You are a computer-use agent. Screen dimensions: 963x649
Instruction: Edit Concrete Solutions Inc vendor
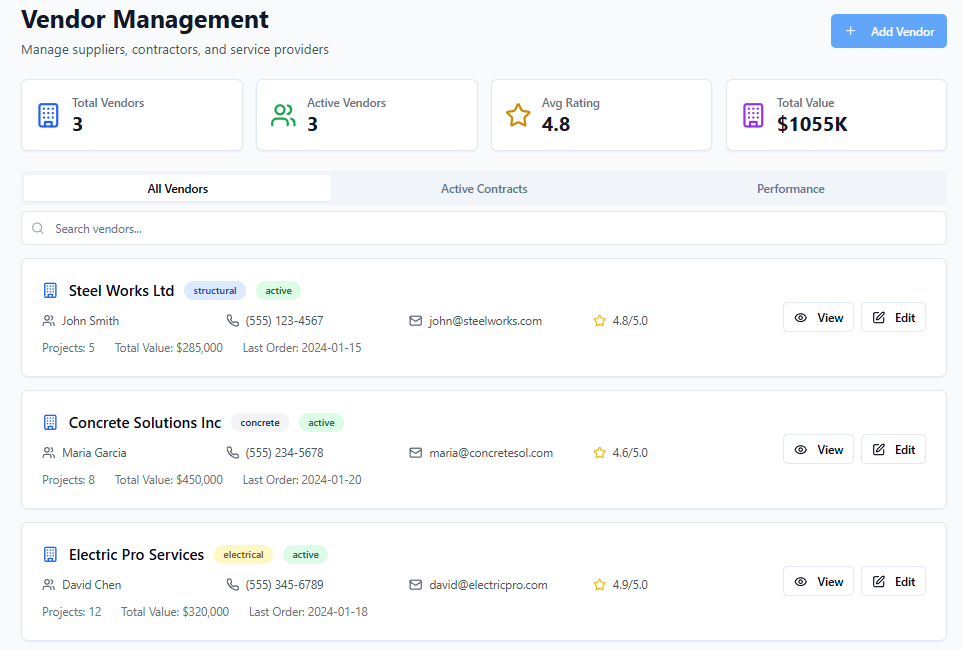click(x=893, y=449)
